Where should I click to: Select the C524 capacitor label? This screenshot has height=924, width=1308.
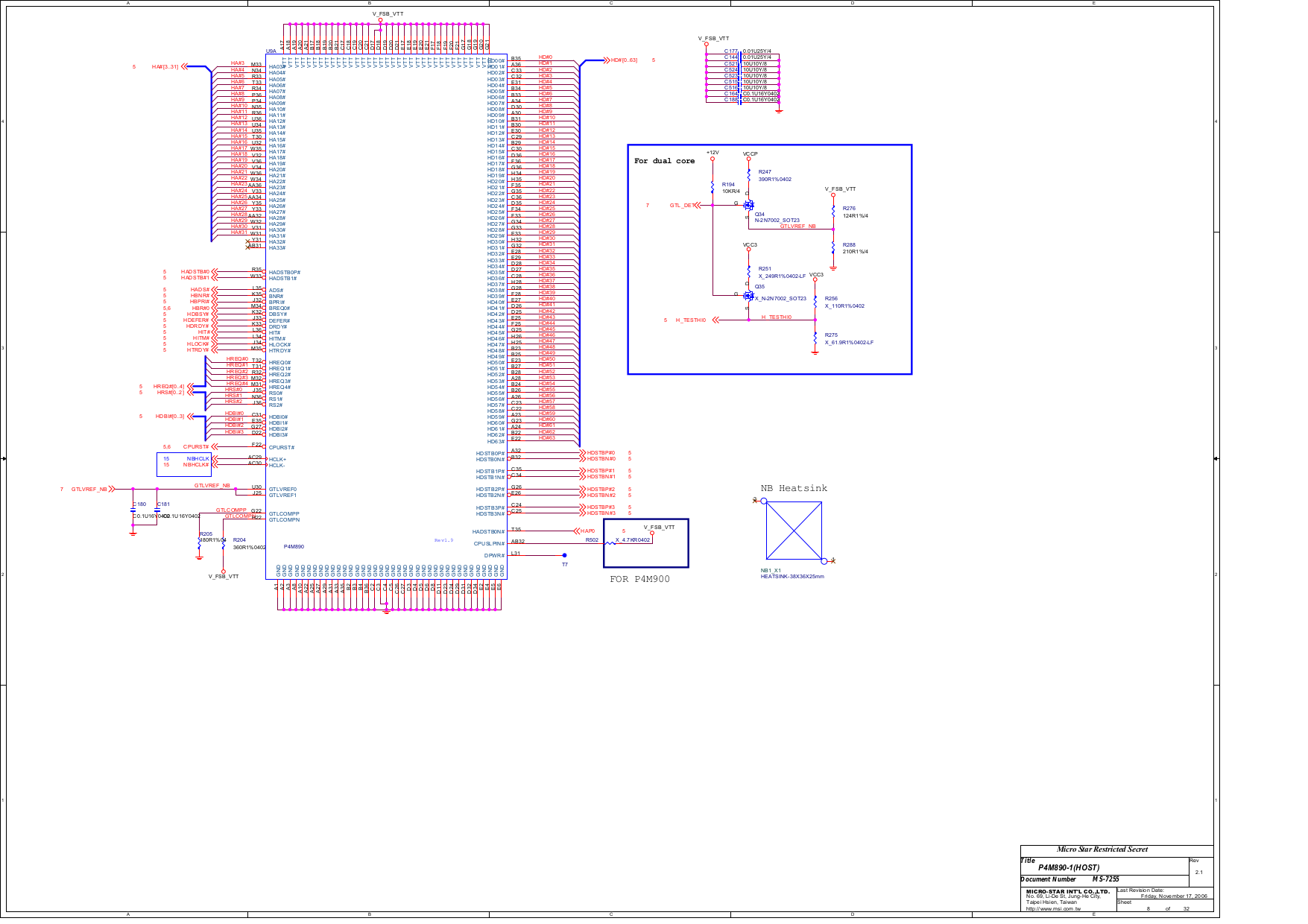coord(731,70)
